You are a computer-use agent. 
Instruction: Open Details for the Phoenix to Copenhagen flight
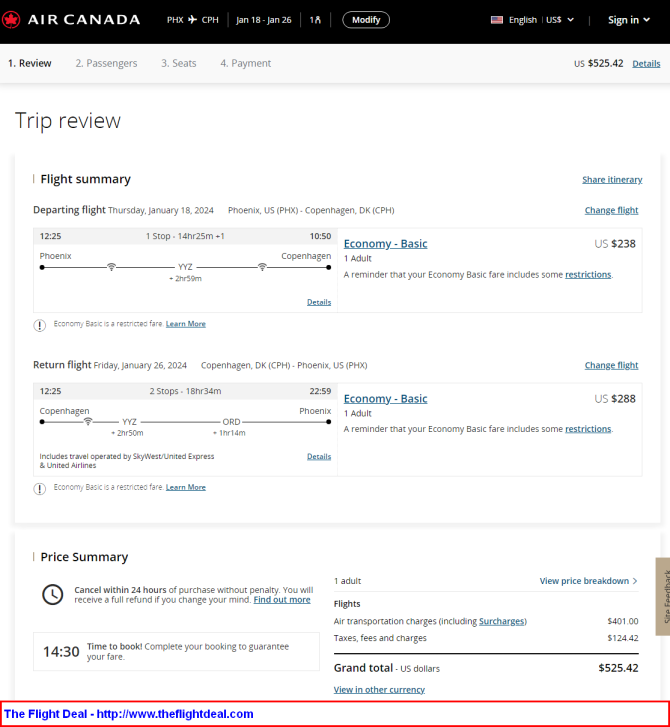(x=319, y=302)
